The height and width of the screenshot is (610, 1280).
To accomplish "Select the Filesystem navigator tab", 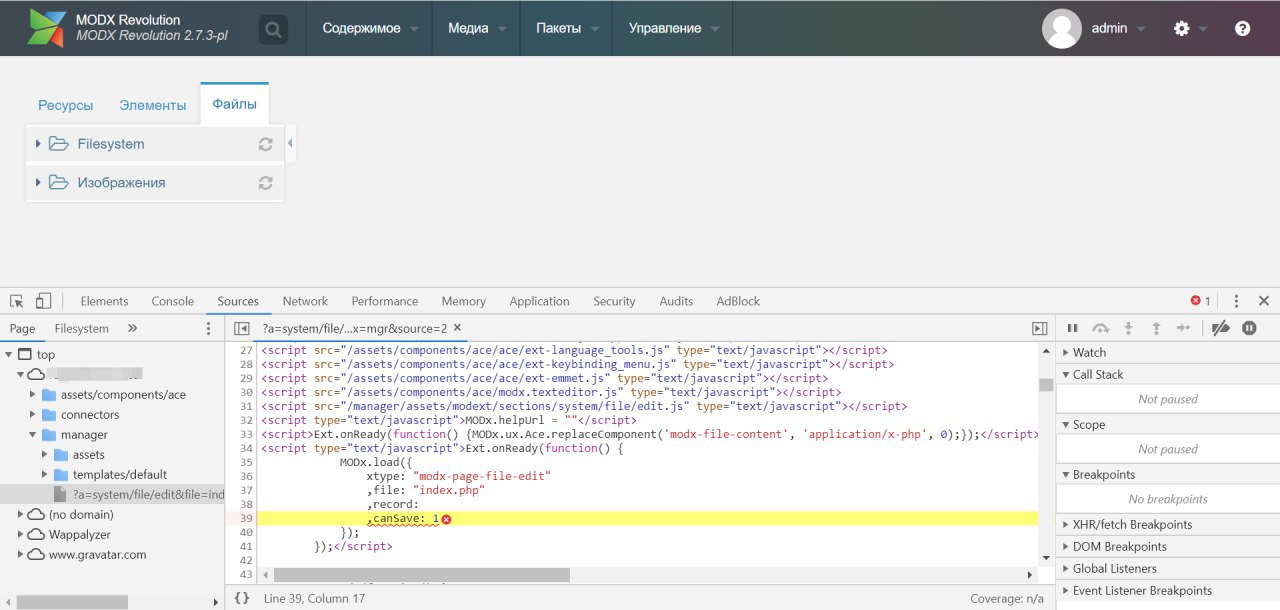I will (82, 328).
